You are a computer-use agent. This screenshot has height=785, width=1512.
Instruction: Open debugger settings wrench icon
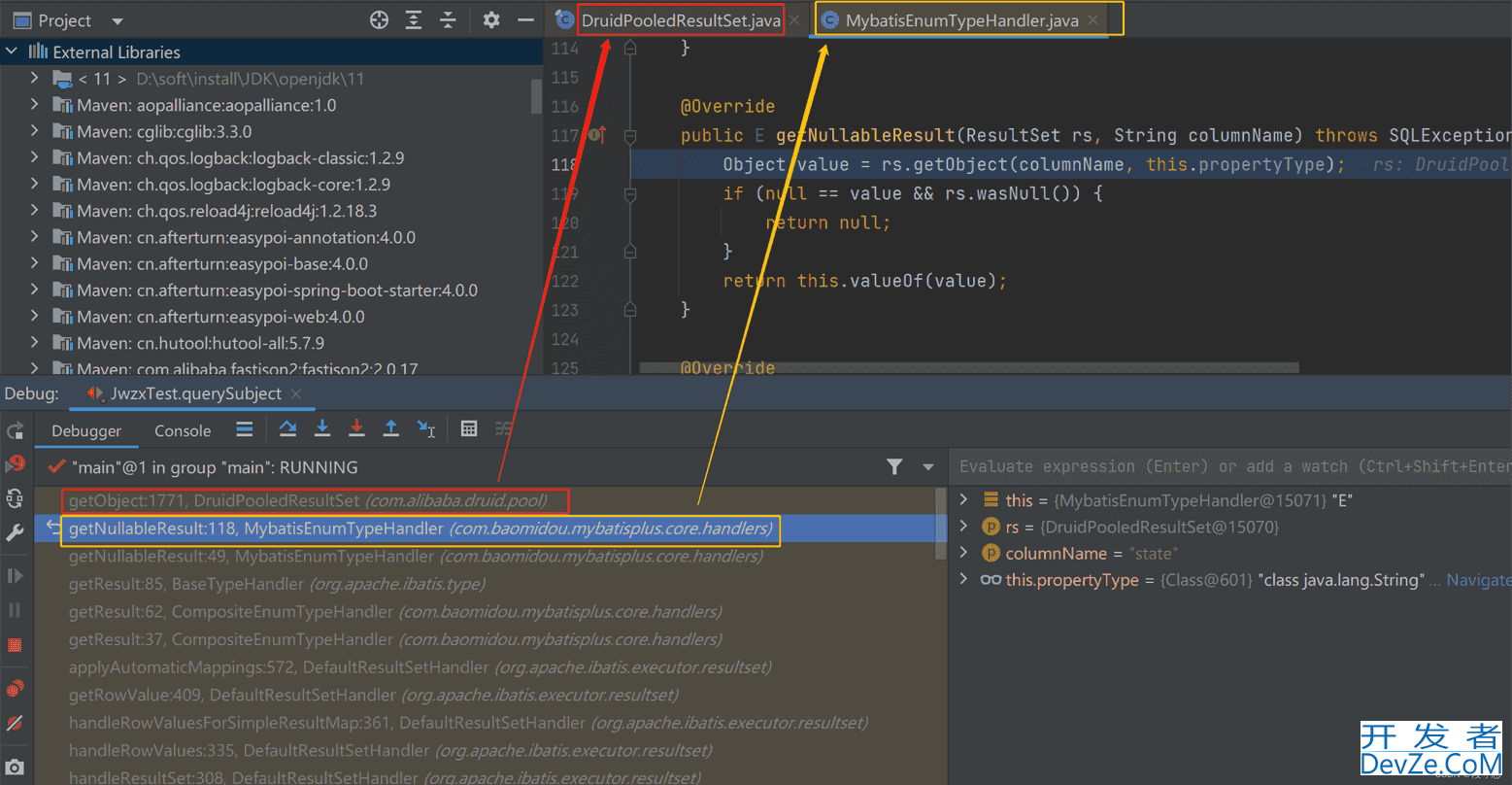tap(15, 532)
